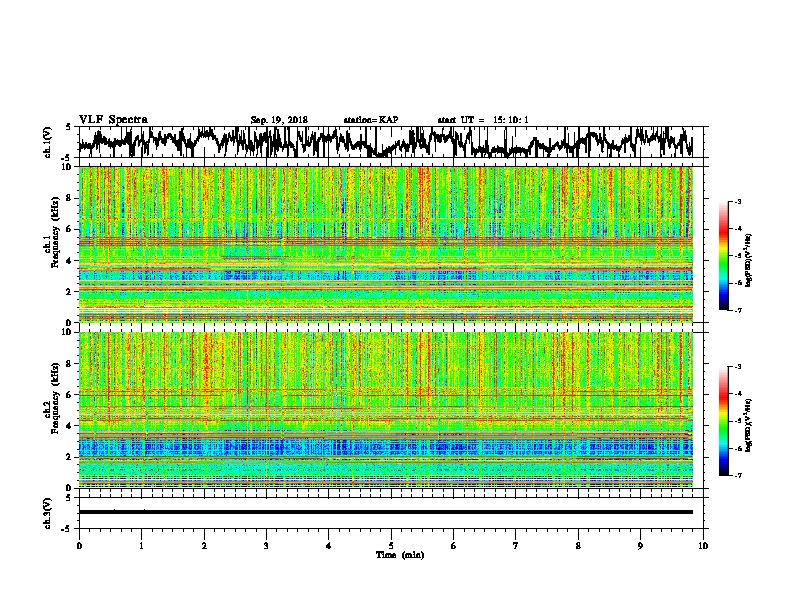Click the "-5" tick on ch.1(V) axis
Image resolution: width=792 pixels, height=612 pixels.
(x=66, y=157)
